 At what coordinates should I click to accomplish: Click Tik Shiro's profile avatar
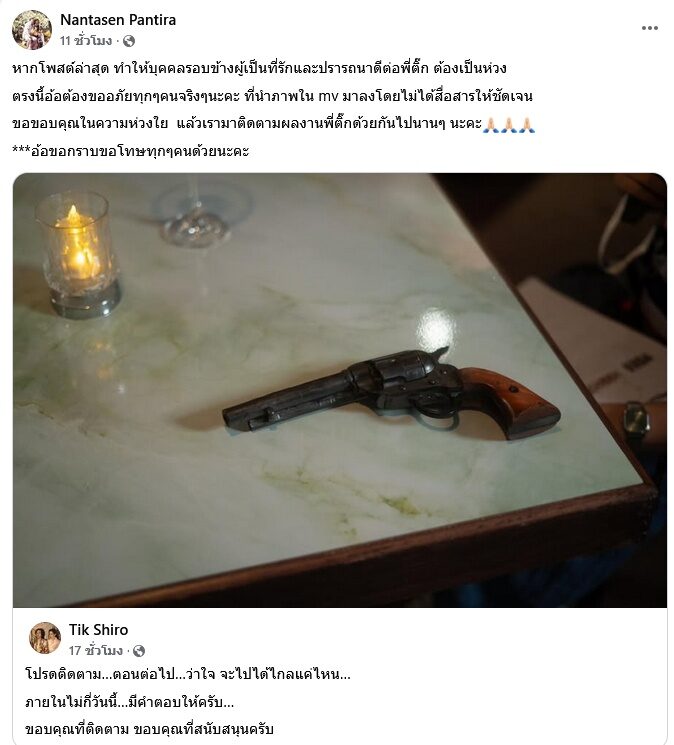45,638
